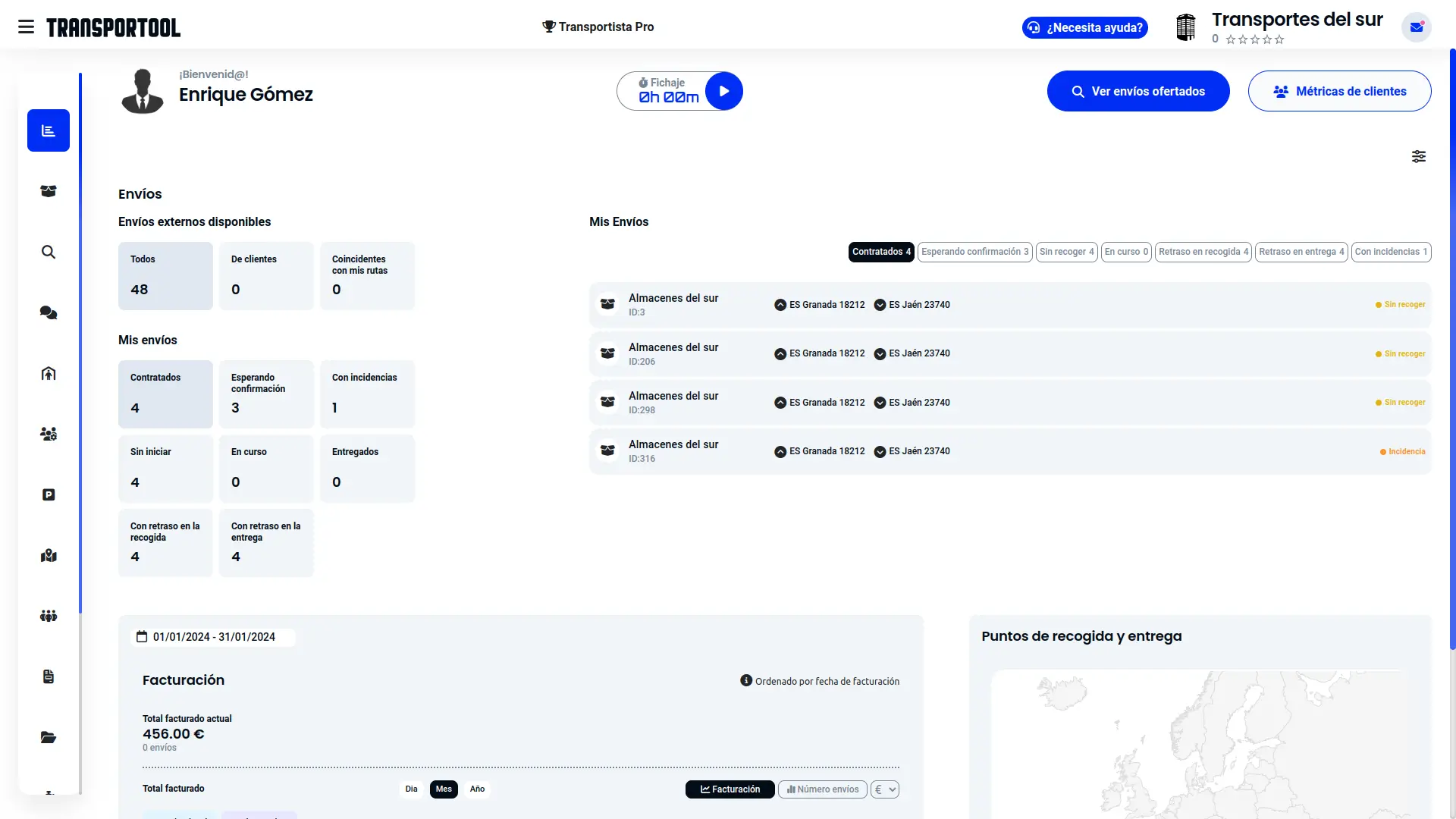Open the currency dropdown near Facturación chart
The image size is (1456, 819).
tap(884, 789)
